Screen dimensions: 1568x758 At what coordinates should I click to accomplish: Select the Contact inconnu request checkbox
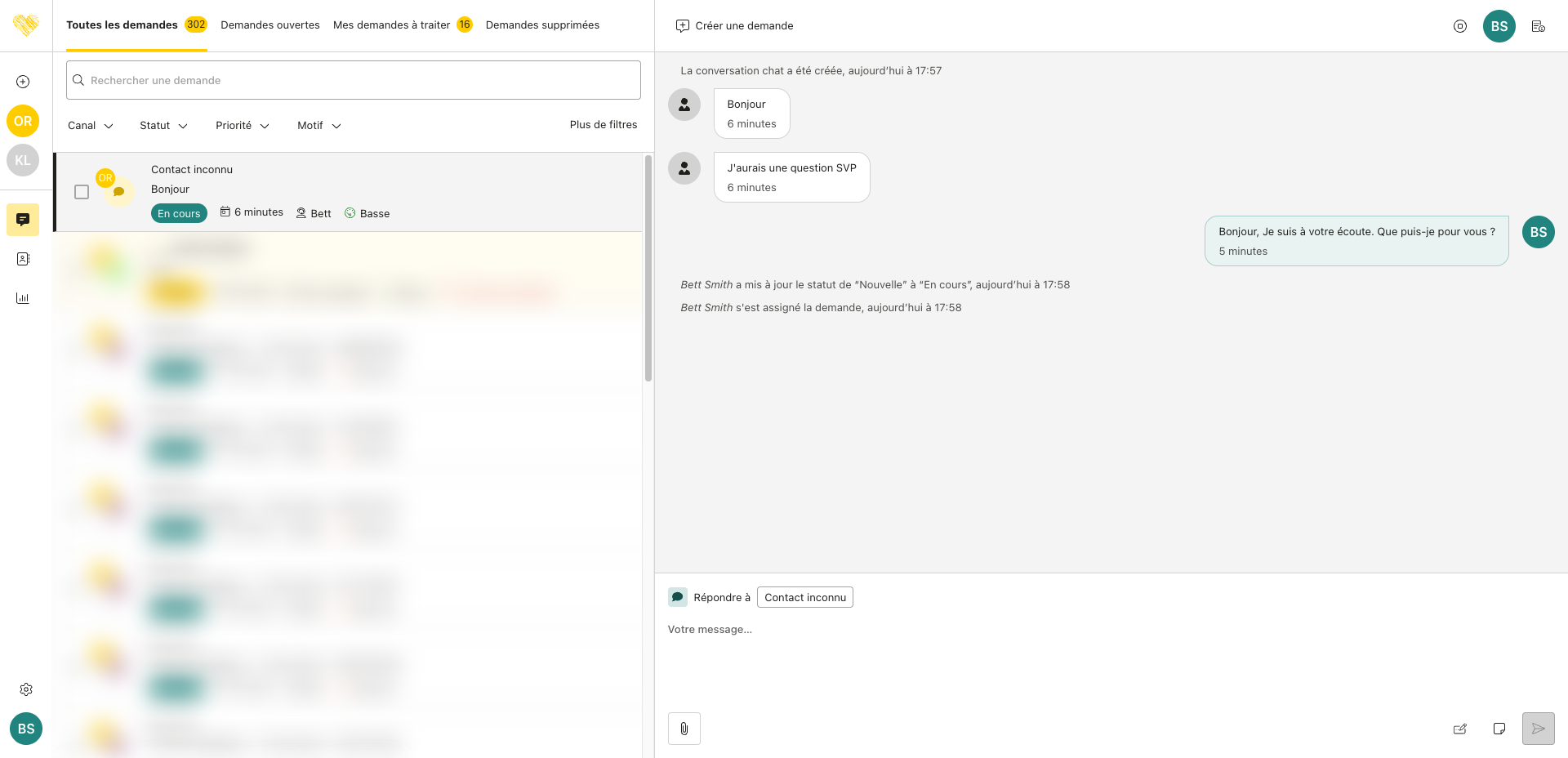coord(82,192)
